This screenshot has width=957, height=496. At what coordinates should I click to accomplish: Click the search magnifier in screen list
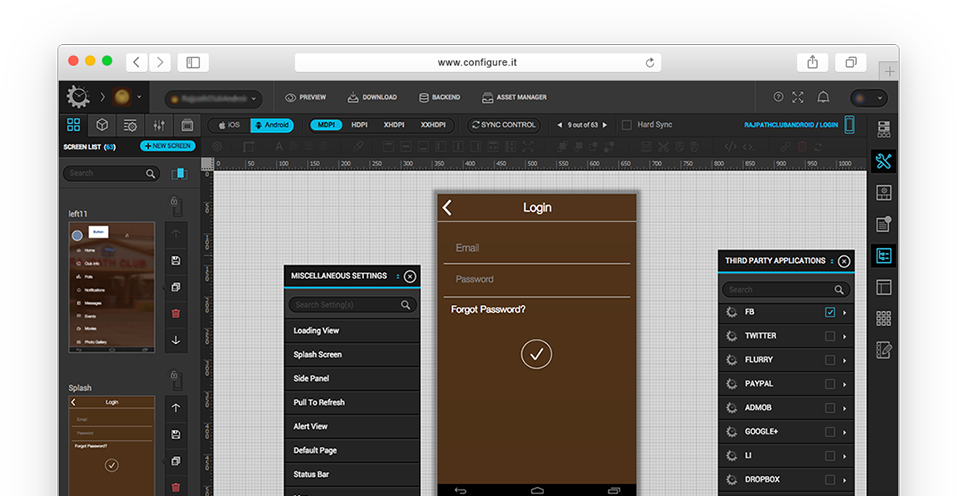click(150, 174)
